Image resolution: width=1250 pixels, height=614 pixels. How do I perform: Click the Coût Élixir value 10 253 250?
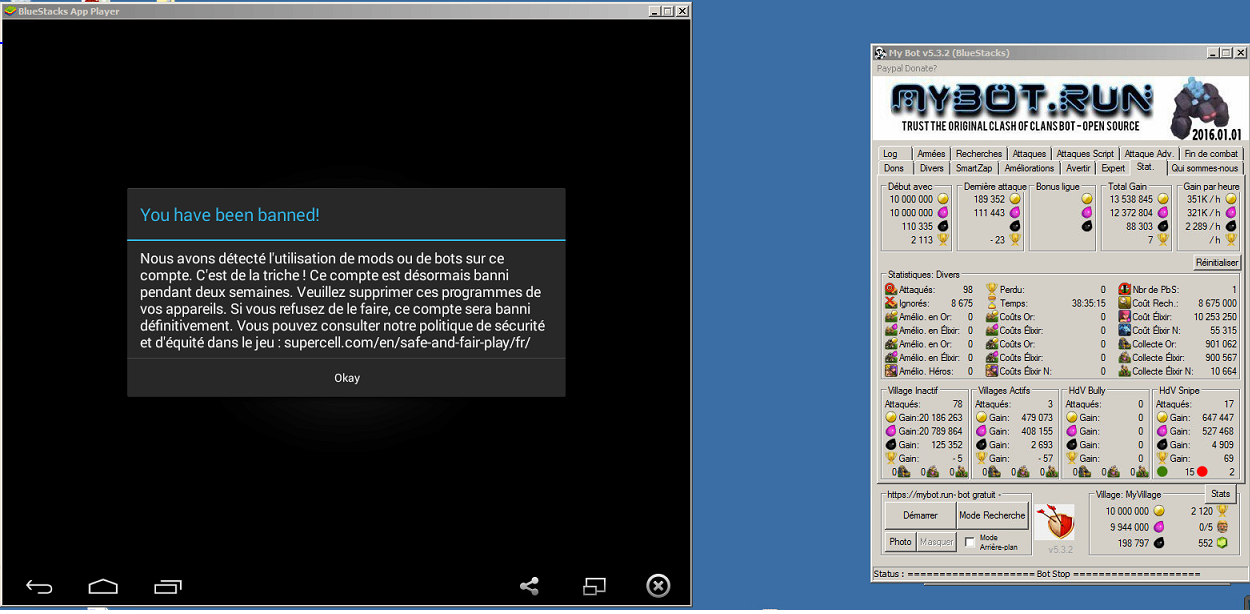point(1214,317)
